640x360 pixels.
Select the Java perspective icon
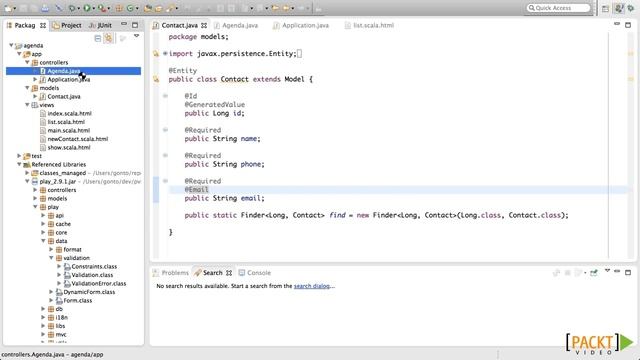tap(619, 8)
